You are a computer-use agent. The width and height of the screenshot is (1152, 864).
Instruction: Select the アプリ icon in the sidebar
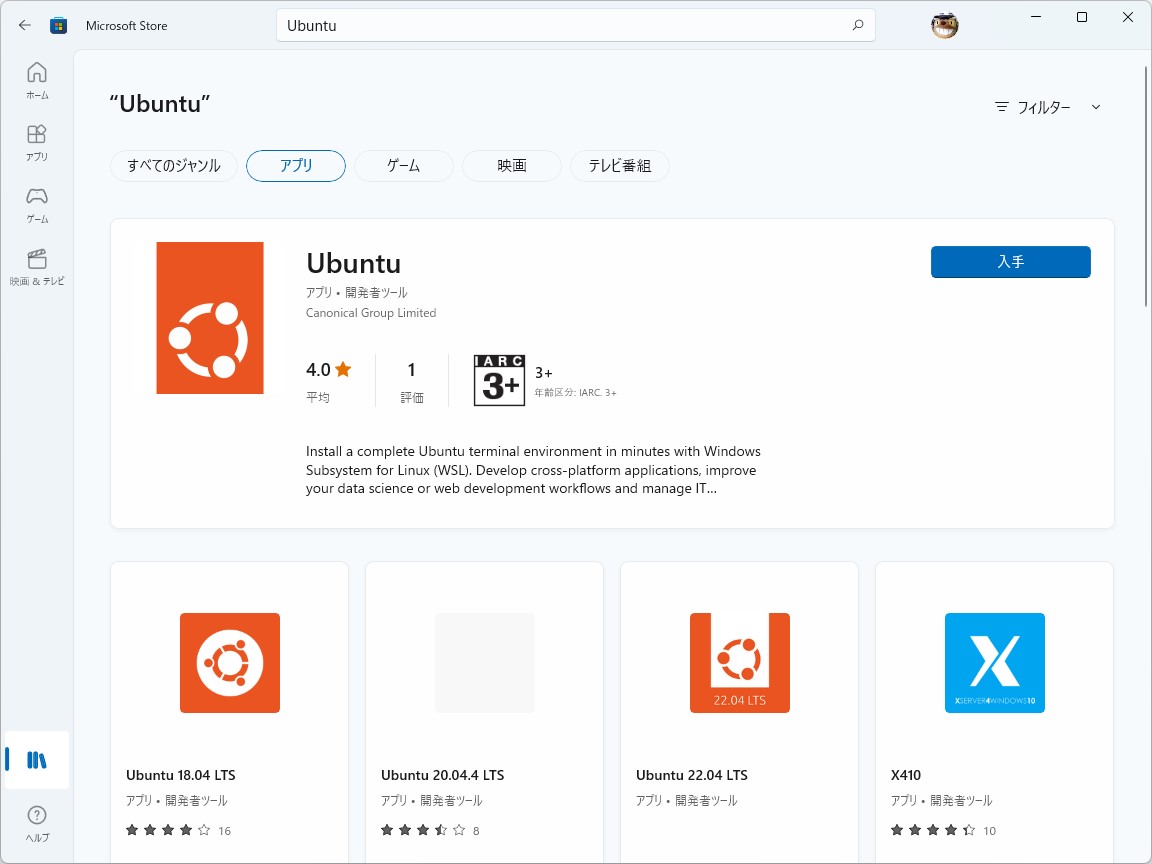(x=37, y=141)
